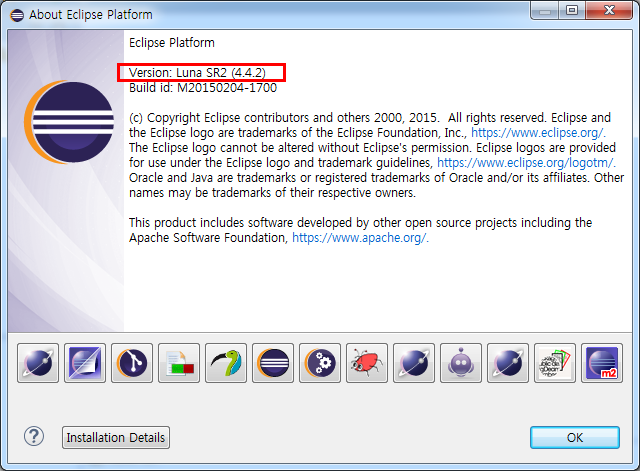This screenshot has width=640, height=471.
Task: Select the document with green and red bars icon
Action: (179, 362)
